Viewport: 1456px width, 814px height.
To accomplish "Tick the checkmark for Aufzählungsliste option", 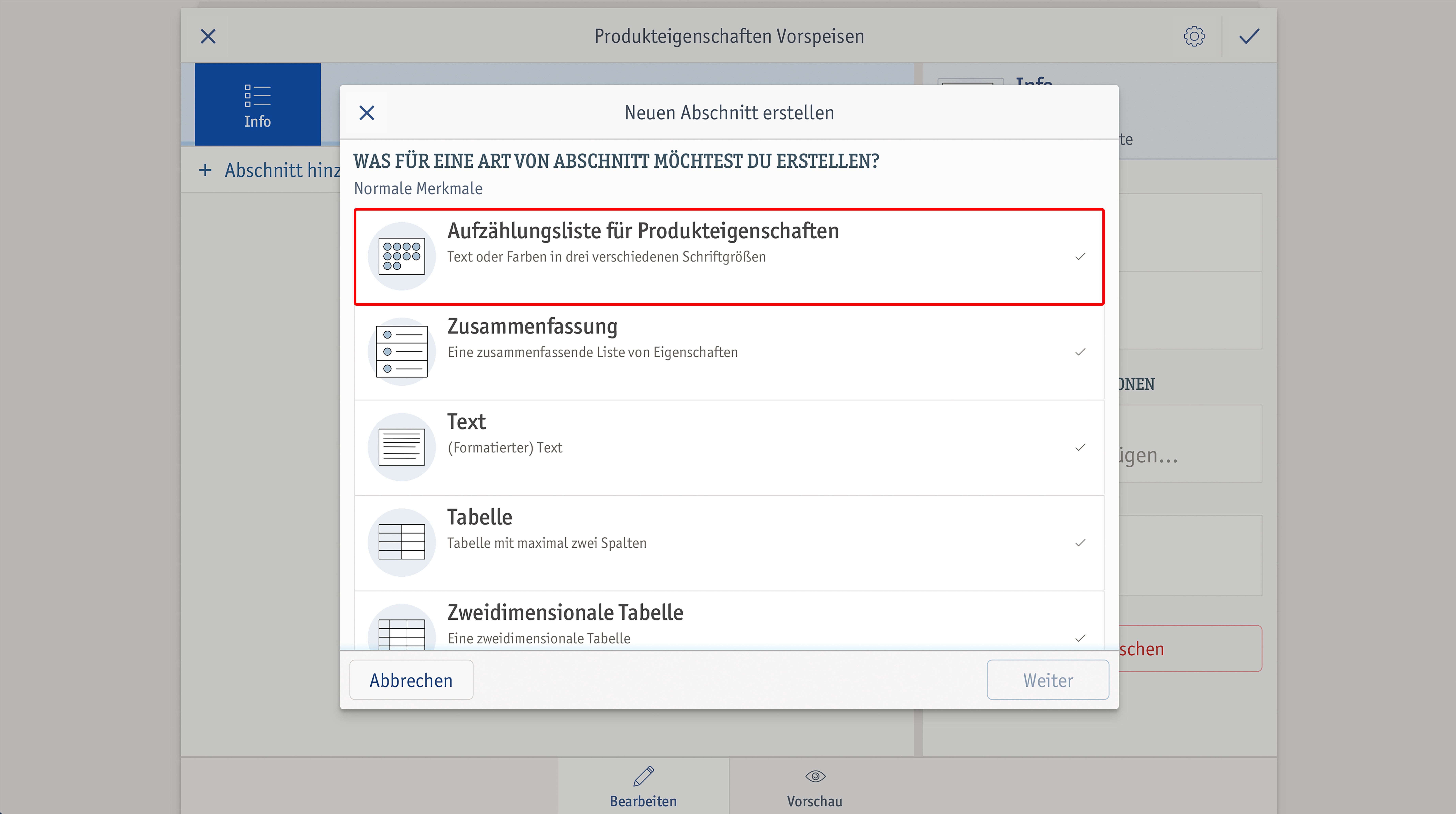I will (x=1080, y=257).
